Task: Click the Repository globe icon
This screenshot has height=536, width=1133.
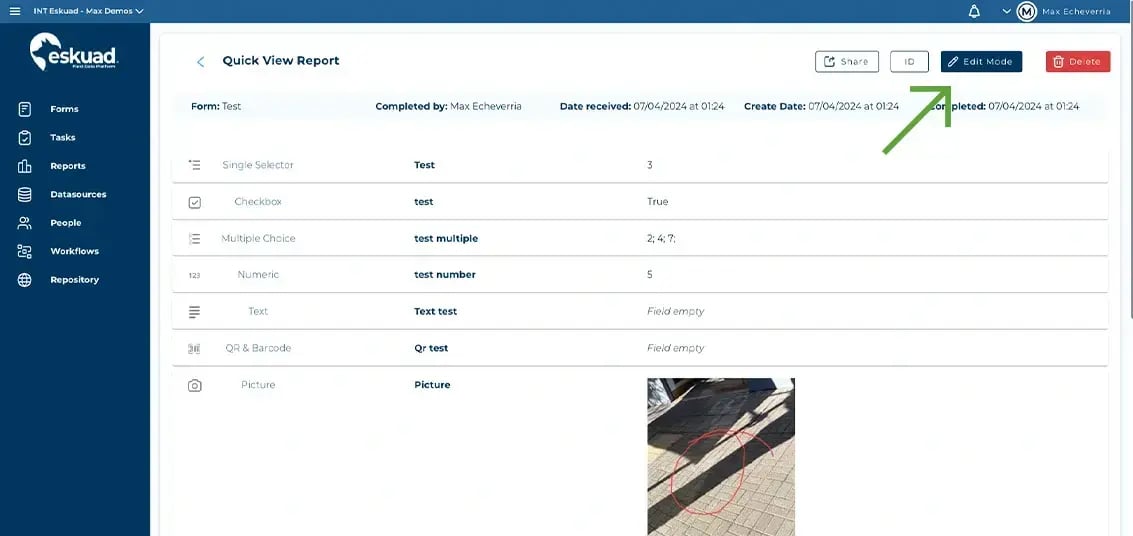Action: click(x=25, y=280)
